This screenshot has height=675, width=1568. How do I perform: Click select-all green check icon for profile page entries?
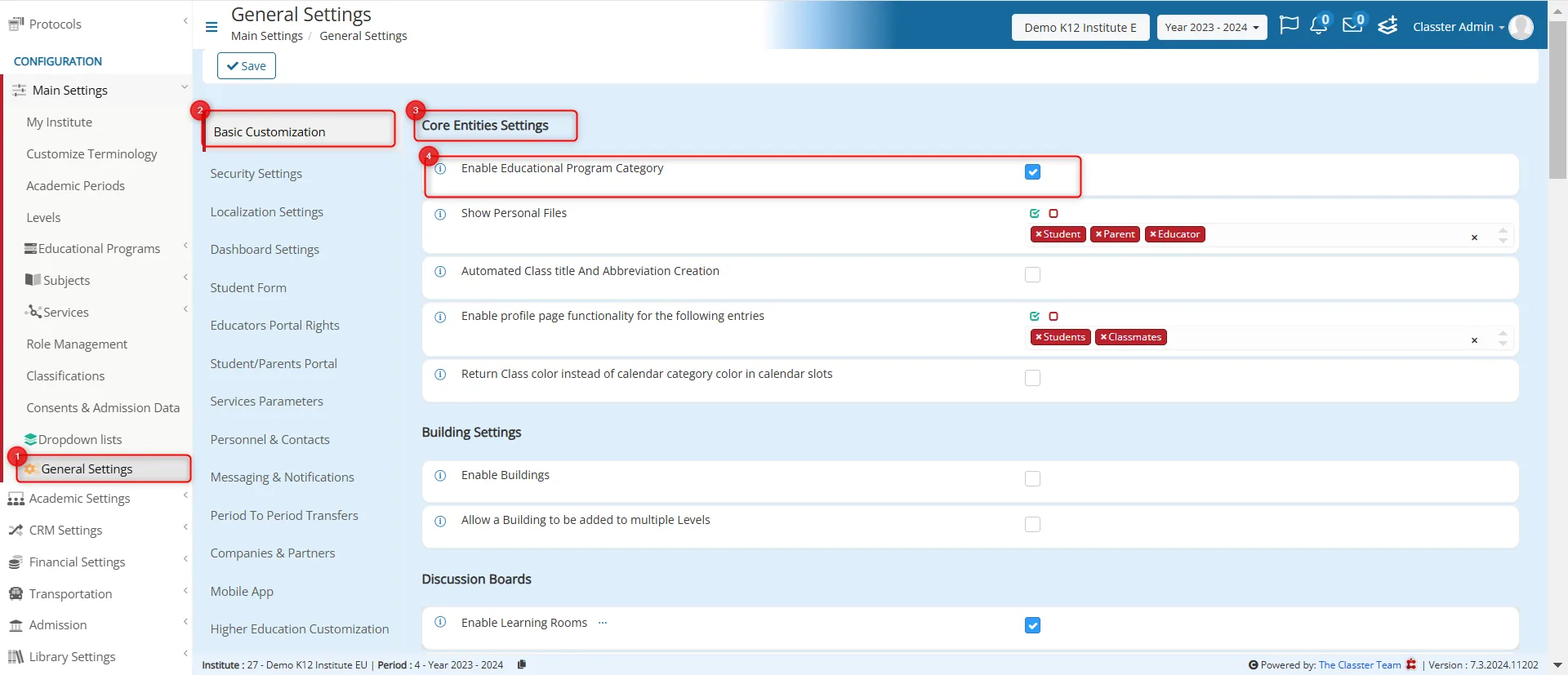[x=1035, y=317]
